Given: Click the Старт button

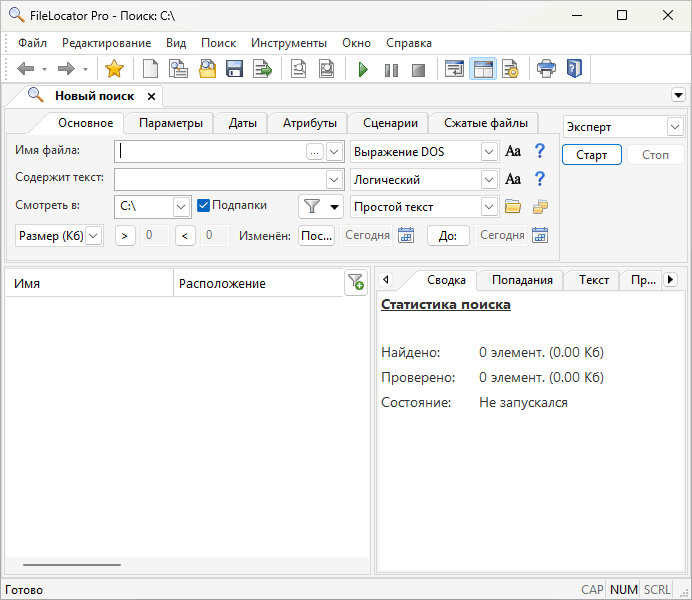Looking at the screenshot, I should (x=591, y=155).
